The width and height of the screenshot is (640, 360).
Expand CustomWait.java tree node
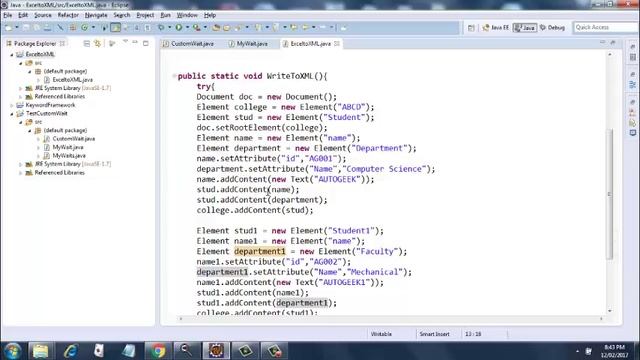tap(38, 139)
